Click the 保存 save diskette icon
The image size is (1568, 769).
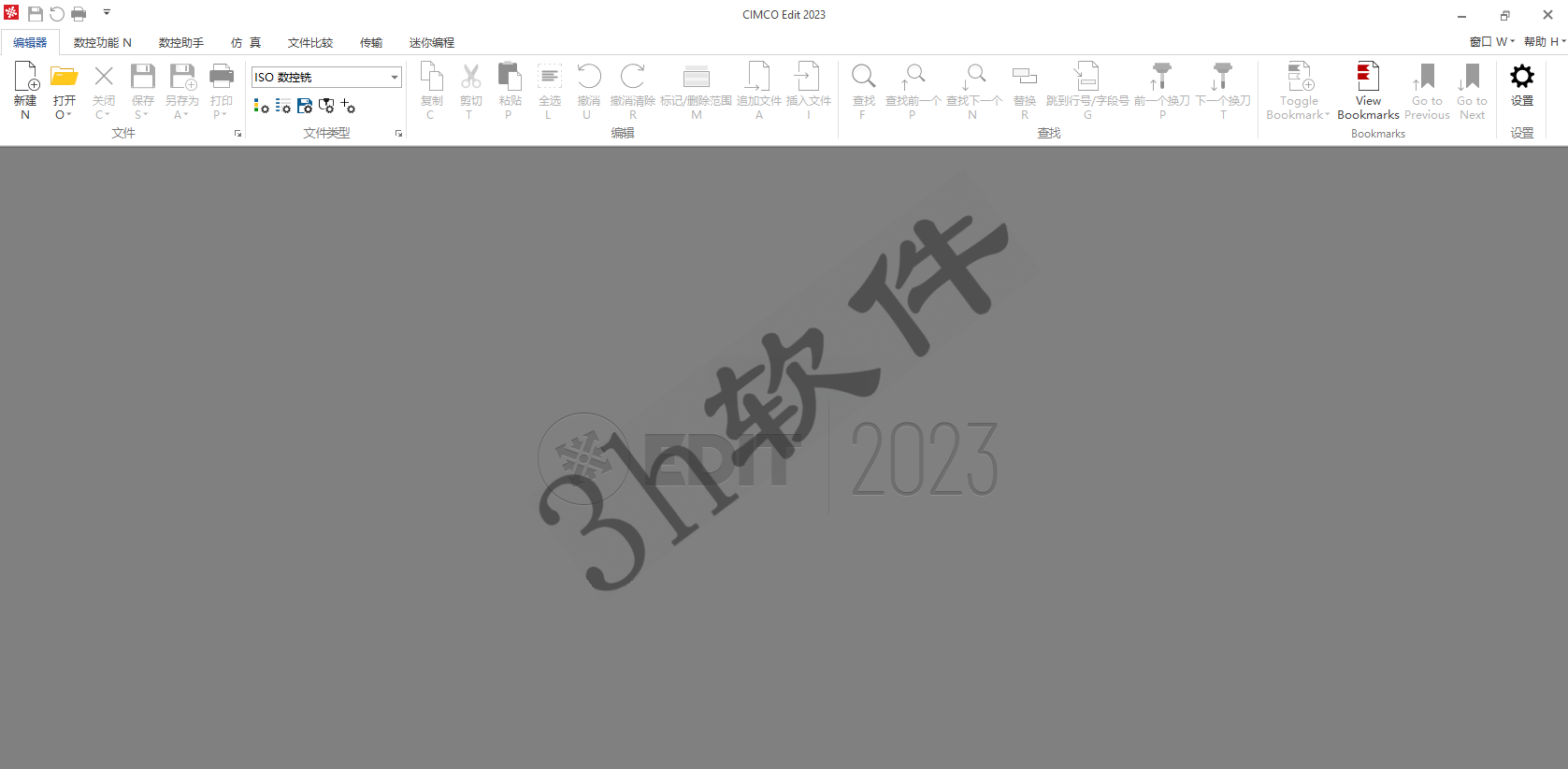click(x=143, y=77)
